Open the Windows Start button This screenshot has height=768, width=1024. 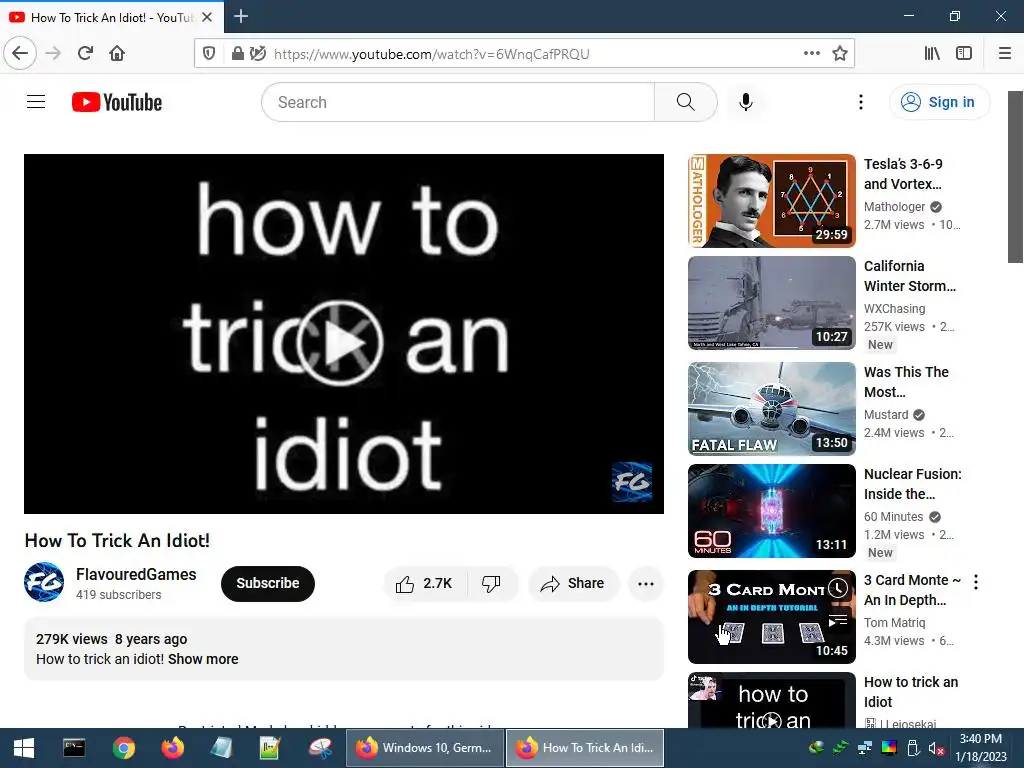[x=24, y=748]
